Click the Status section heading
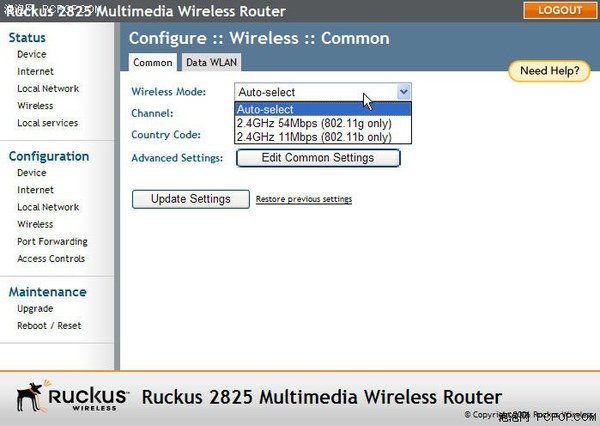600x426 pixels. point(27,38)
